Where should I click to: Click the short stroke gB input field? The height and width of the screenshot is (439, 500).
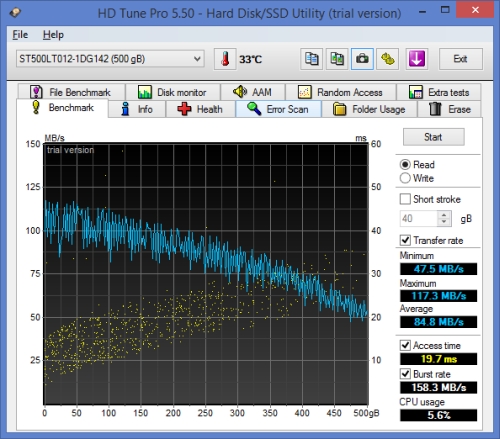coord(419,219)
